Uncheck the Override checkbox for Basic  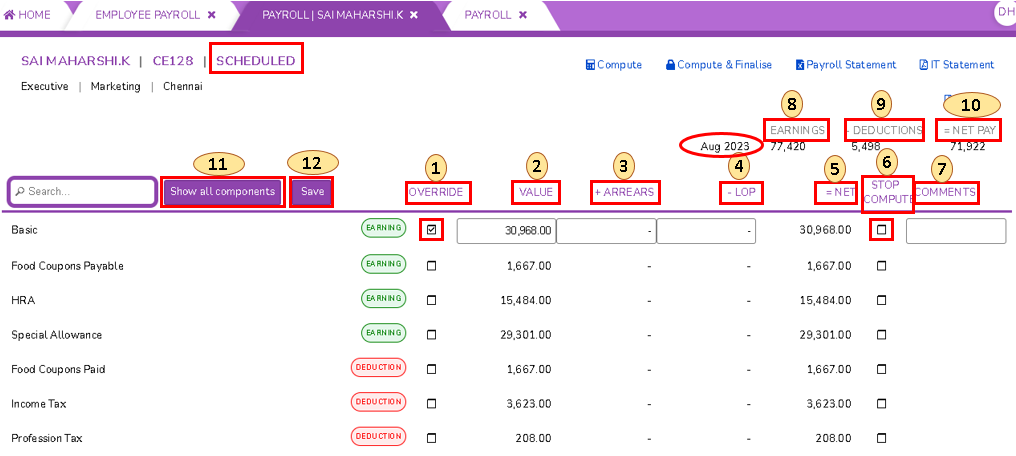[x=432, y=230]
